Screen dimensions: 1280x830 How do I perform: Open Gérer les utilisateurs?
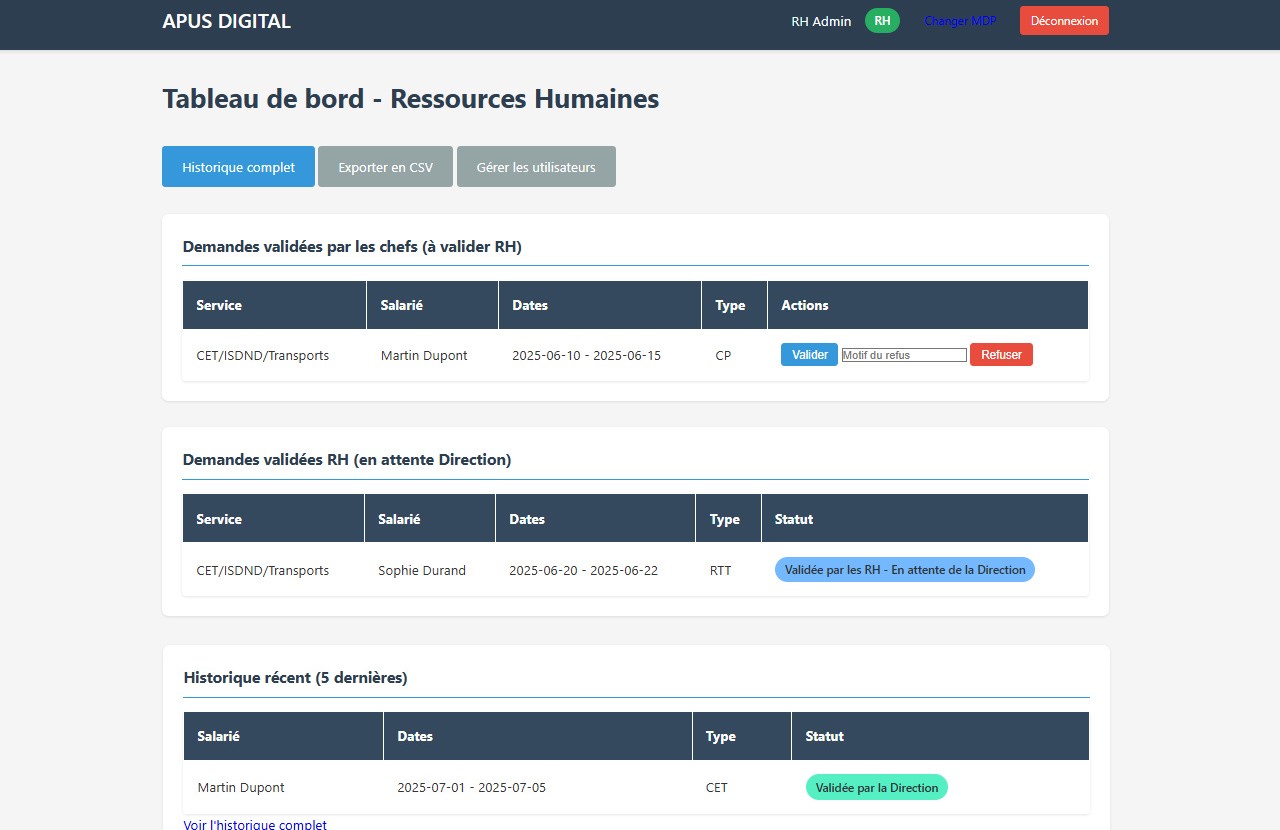[536, 166]
